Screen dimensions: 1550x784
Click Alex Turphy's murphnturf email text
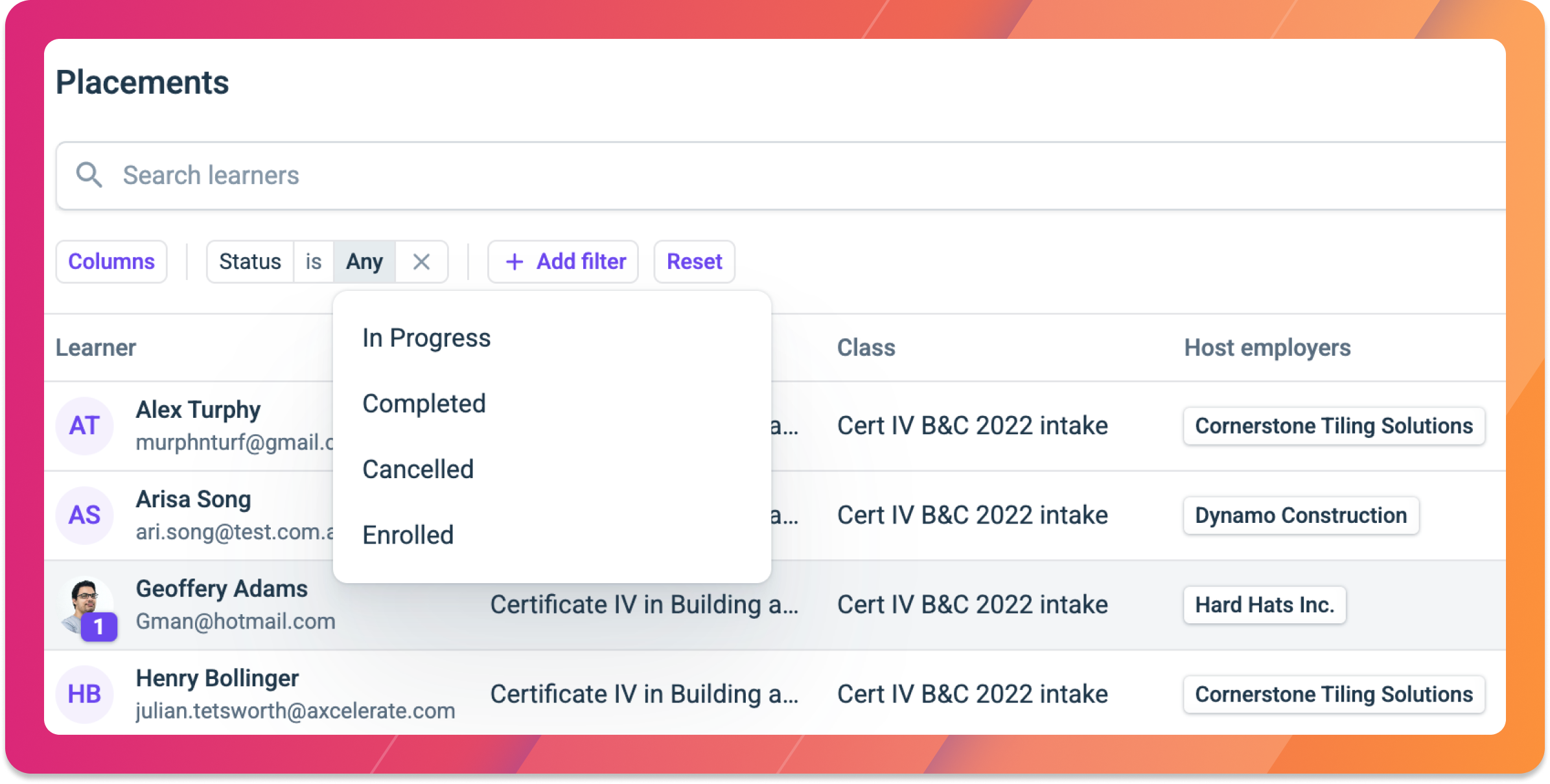click(x=235, y=442)
